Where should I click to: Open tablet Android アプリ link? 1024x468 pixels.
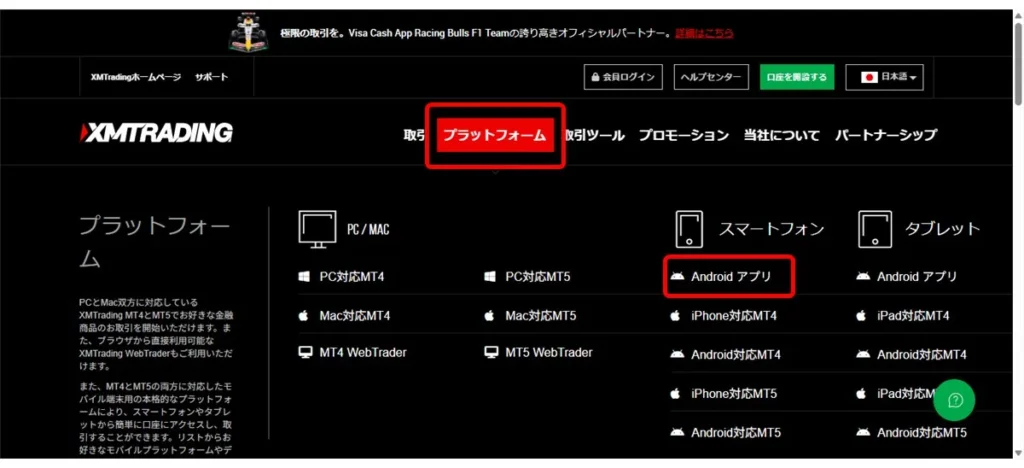(x=918, y=277)
